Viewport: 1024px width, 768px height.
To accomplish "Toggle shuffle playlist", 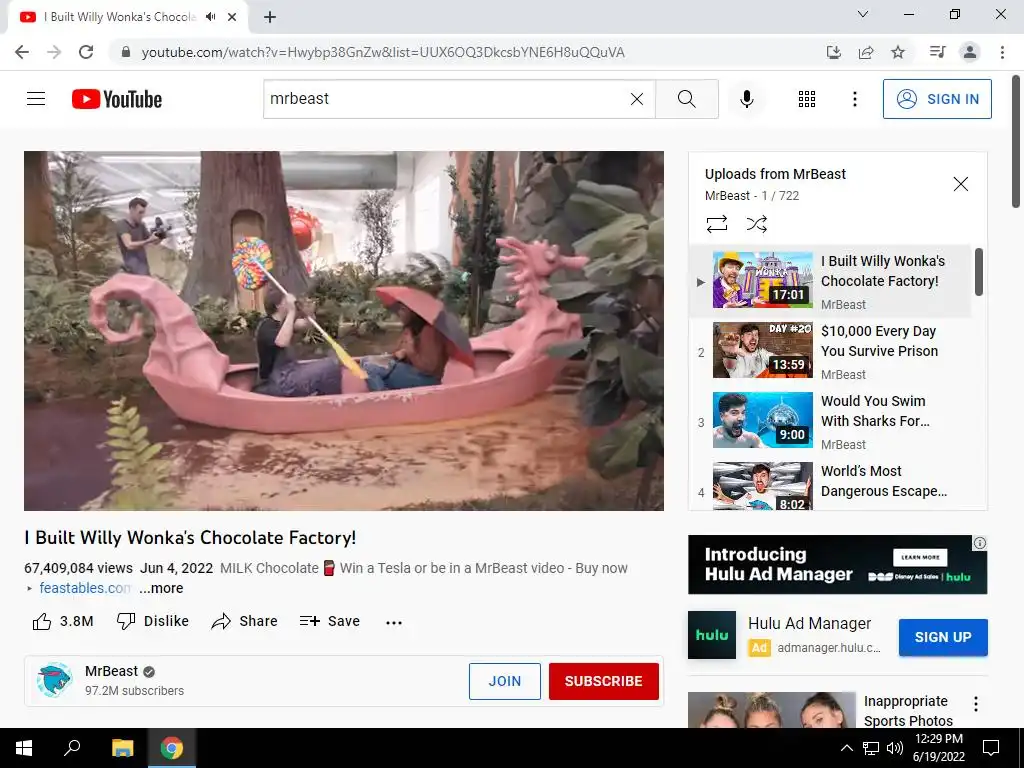I will pos(756,224).
